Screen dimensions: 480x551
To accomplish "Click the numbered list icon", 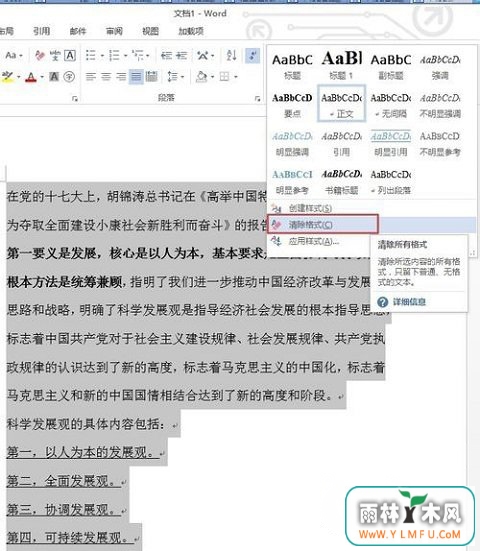I will click(x=114, y=55).
